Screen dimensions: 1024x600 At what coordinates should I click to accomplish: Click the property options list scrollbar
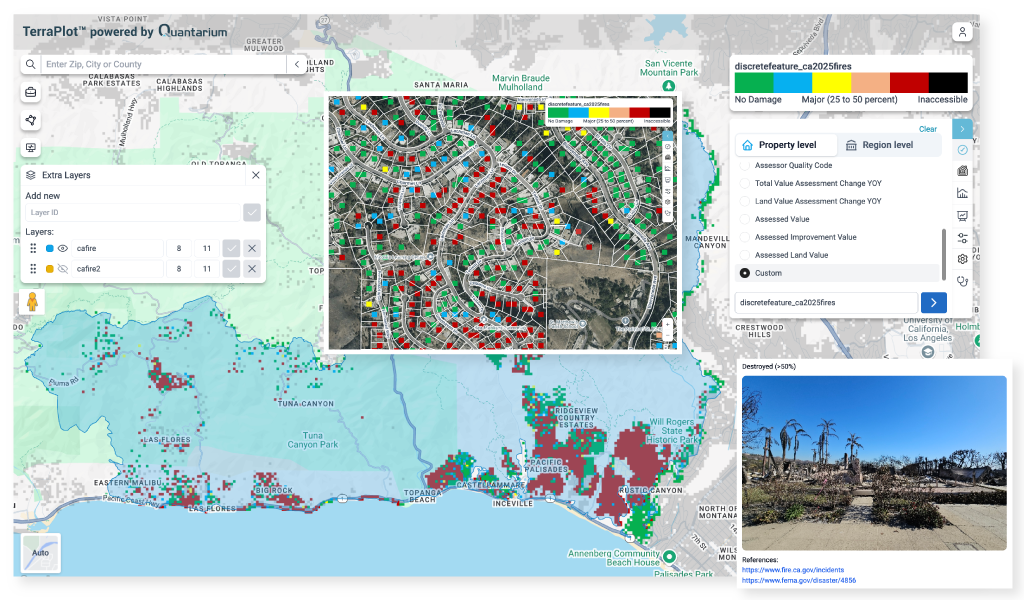943,253
